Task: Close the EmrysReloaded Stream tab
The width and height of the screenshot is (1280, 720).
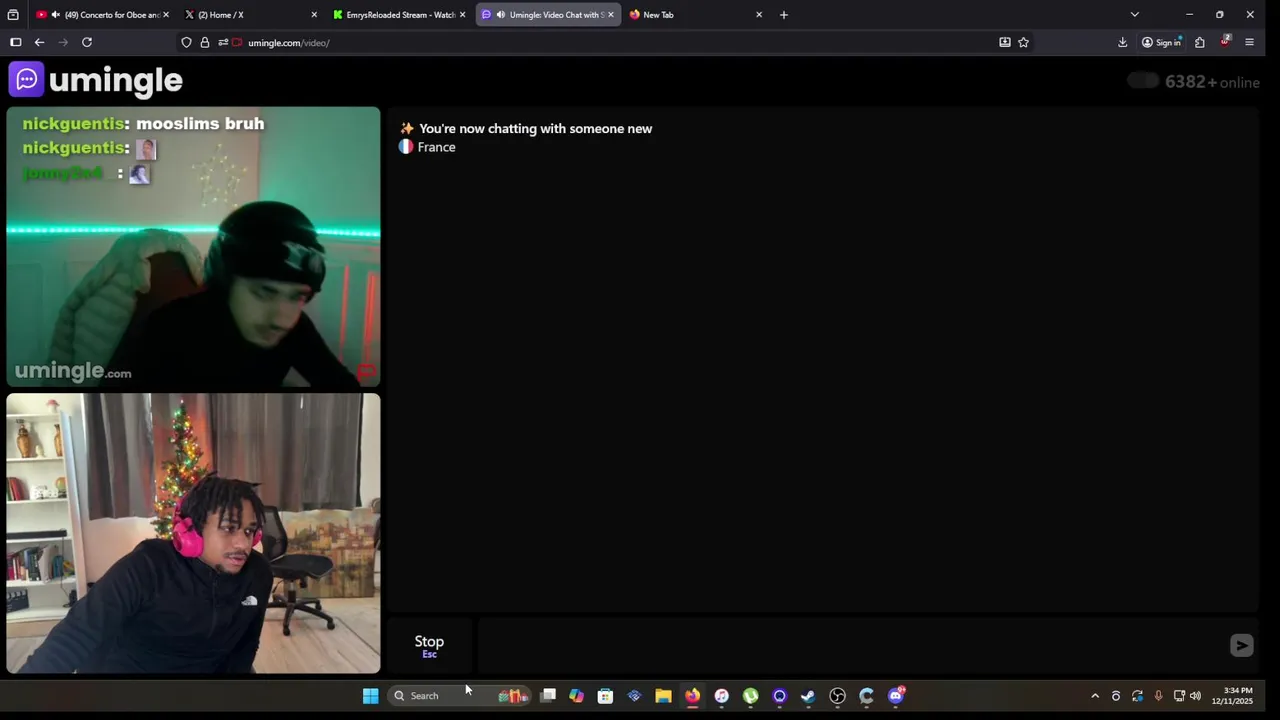Action: tap(462, 15)
